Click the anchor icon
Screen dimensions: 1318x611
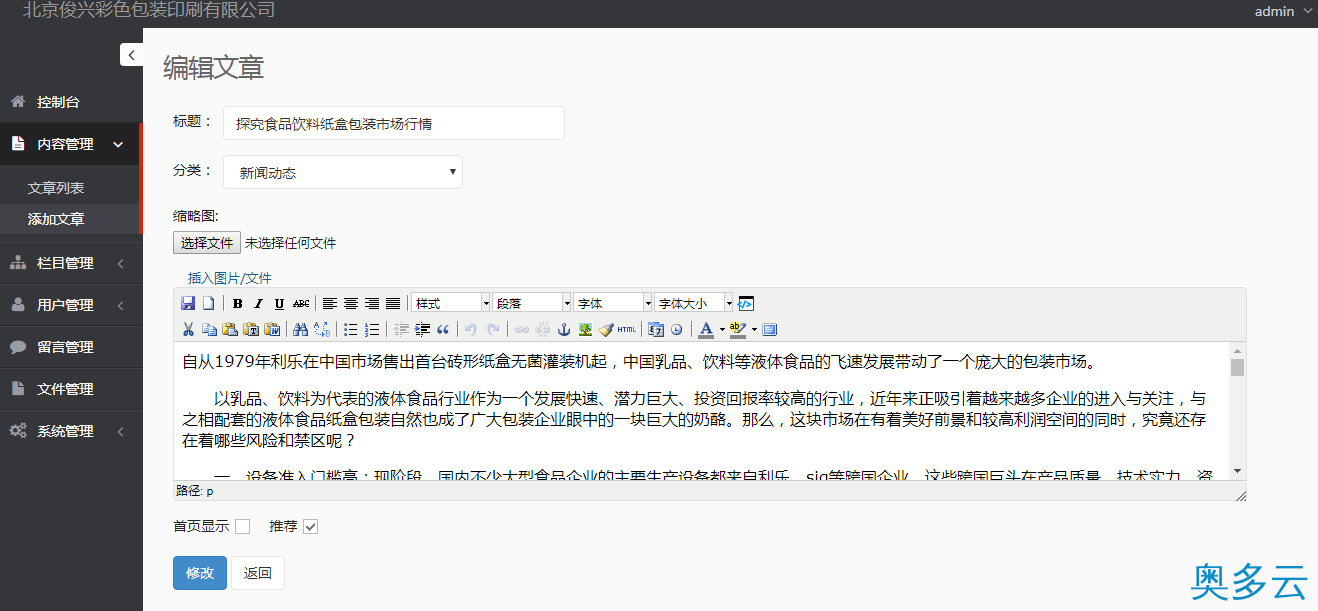tap(564, 329)
